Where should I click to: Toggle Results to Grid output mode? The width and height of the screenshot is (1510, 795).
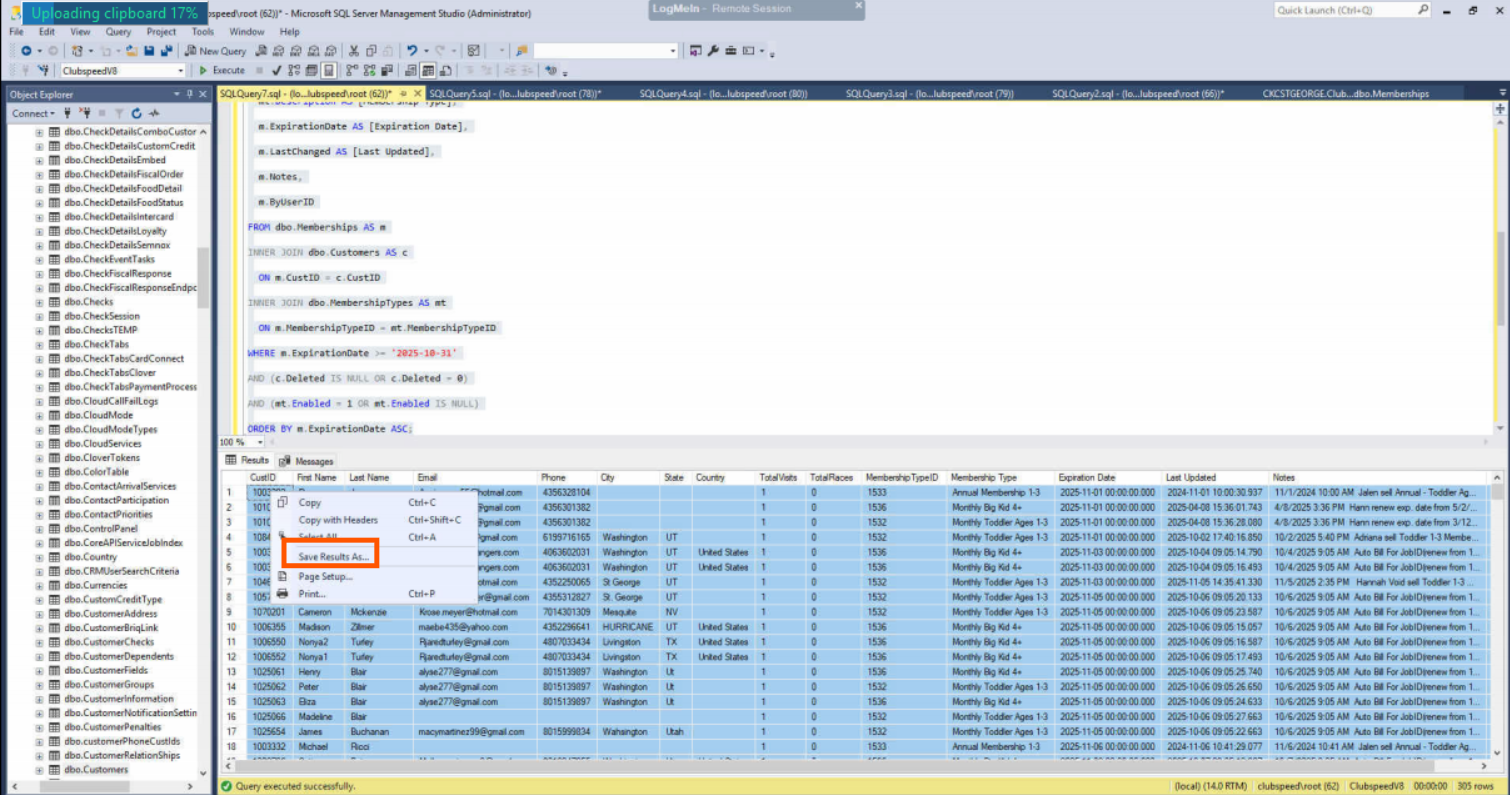coord(428,71)
